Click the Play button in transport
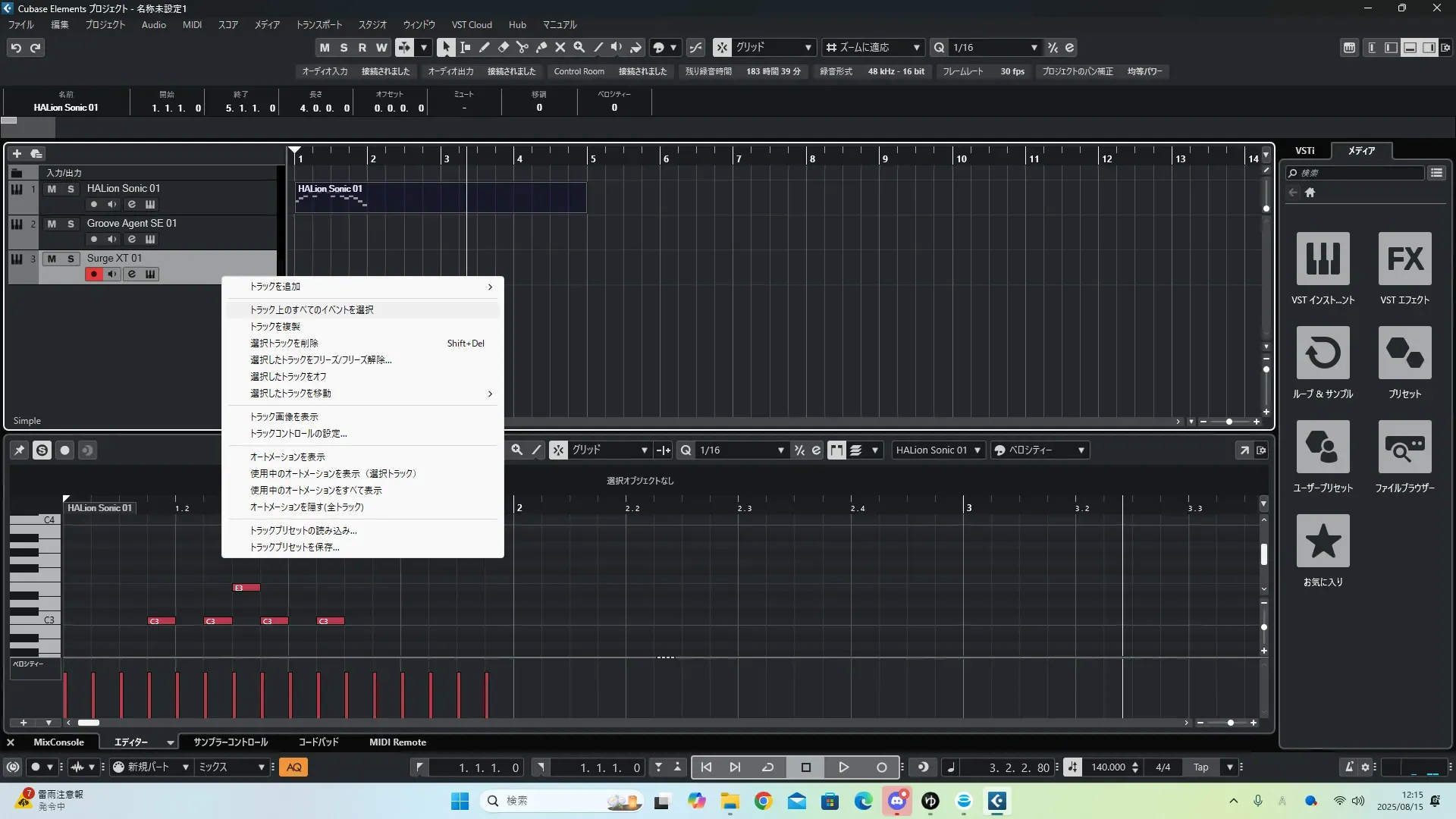 point(843,767)
